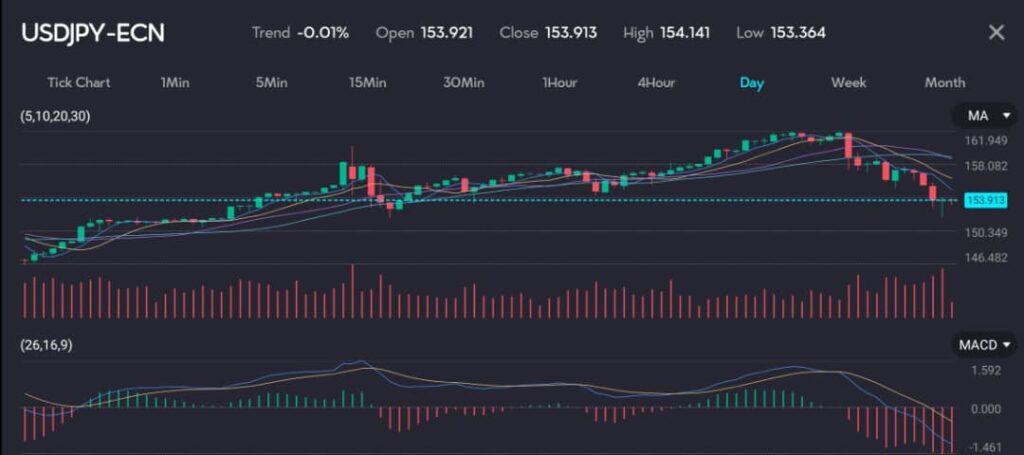Switch to the 1Hour chart
This screenshot has height=455, width=1024.
559,82
